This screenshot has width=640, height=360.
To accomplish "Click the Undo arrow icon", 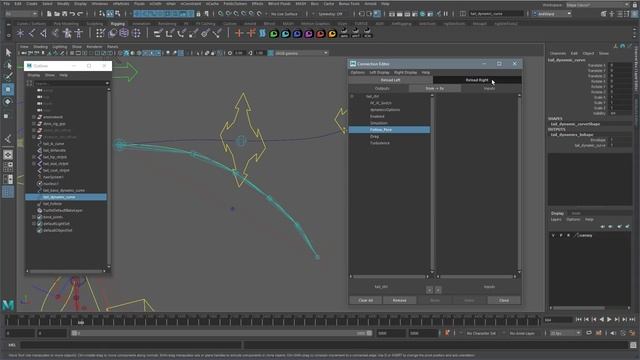I will pyautogui.click(x=72, y=14).
